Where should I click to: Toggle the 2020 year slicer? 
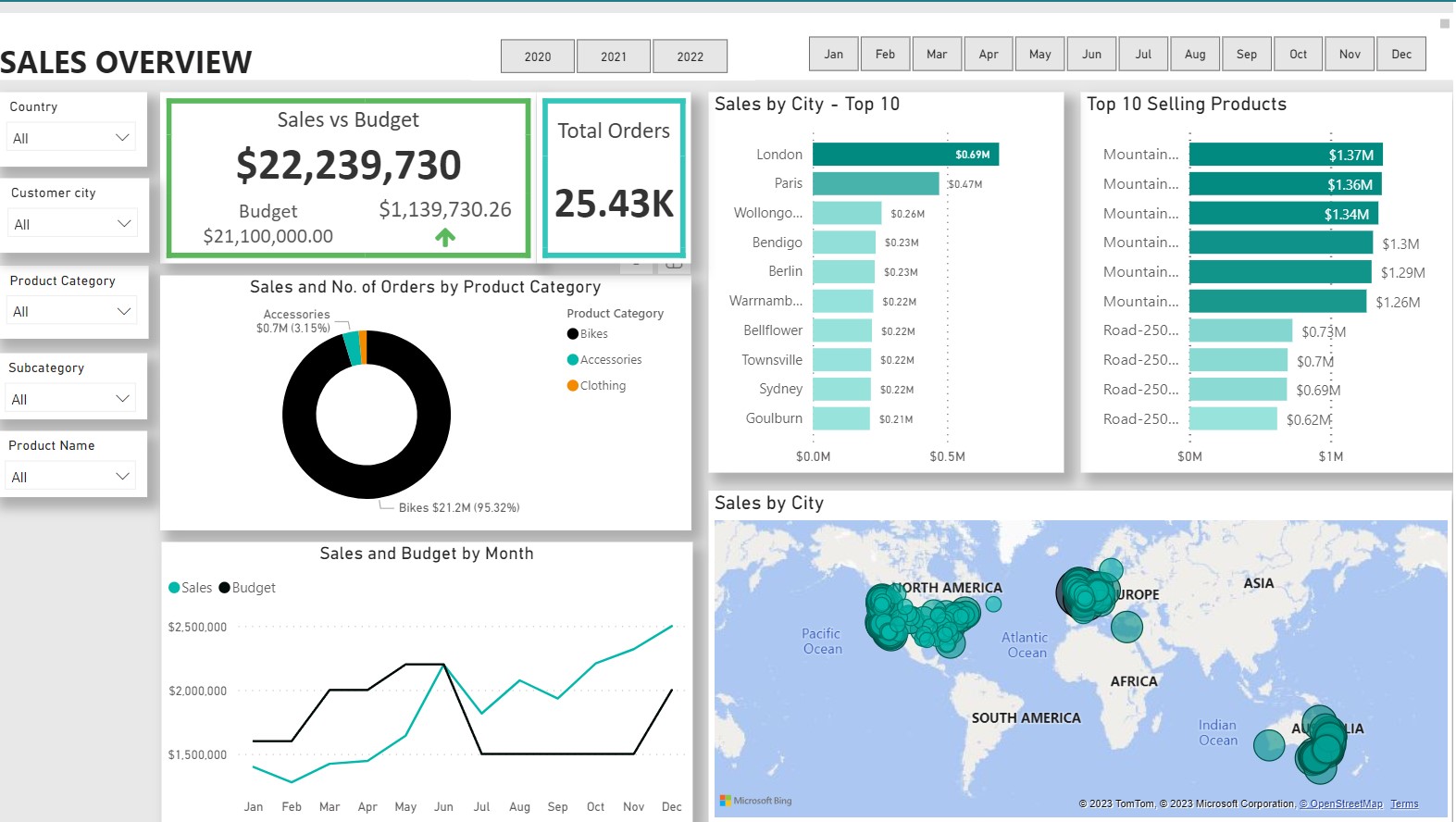click(538, 56)
